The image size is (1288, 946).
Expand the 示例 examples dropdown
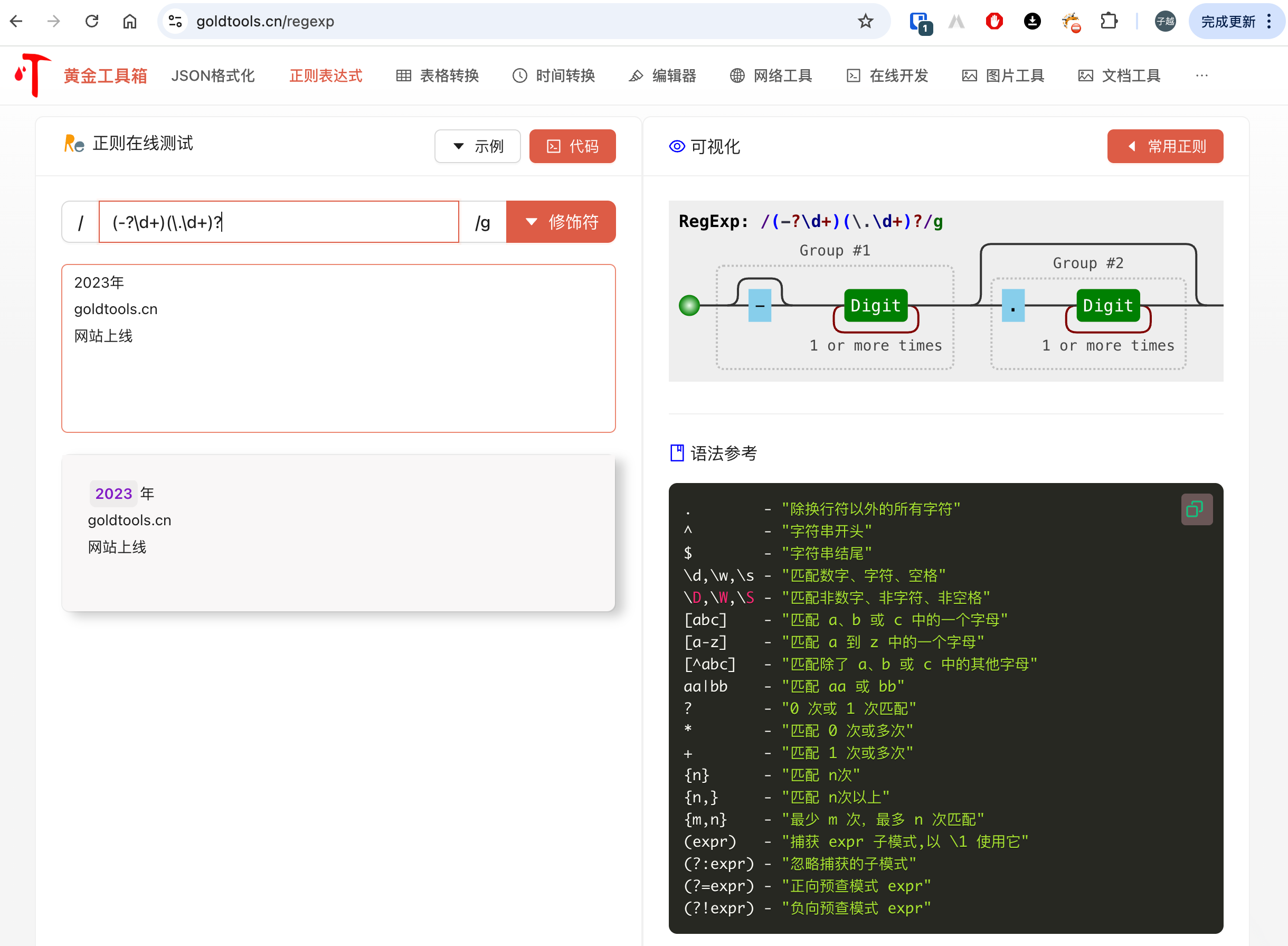point(477,146)
